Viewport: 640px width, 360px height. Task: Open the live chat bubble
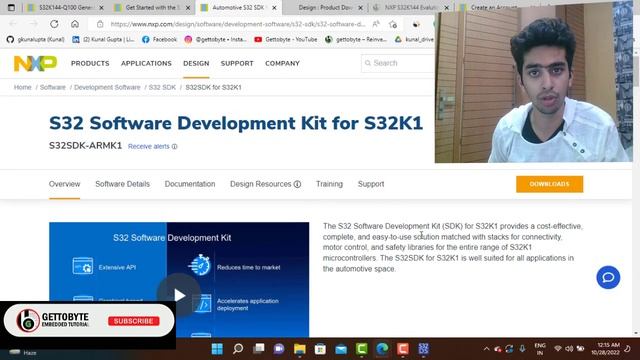pos(608,278)
